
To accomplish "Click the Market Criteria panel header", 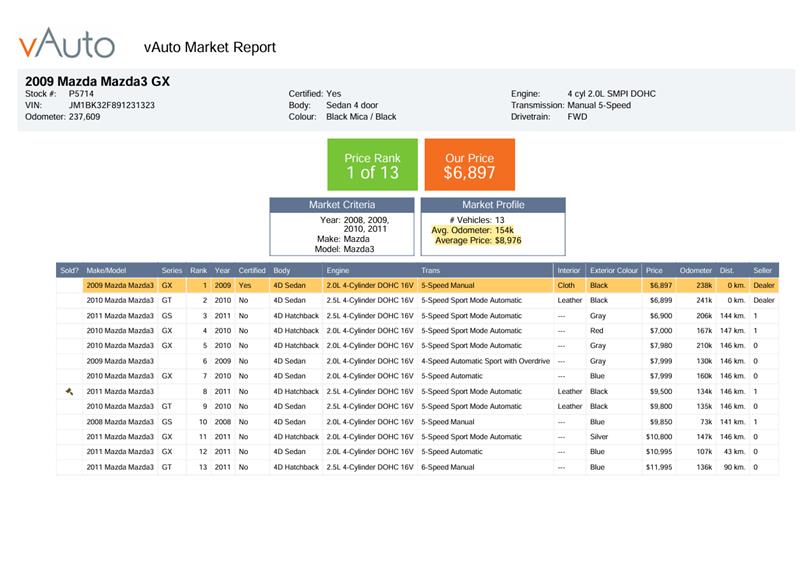I will click(x=342, y=205).
